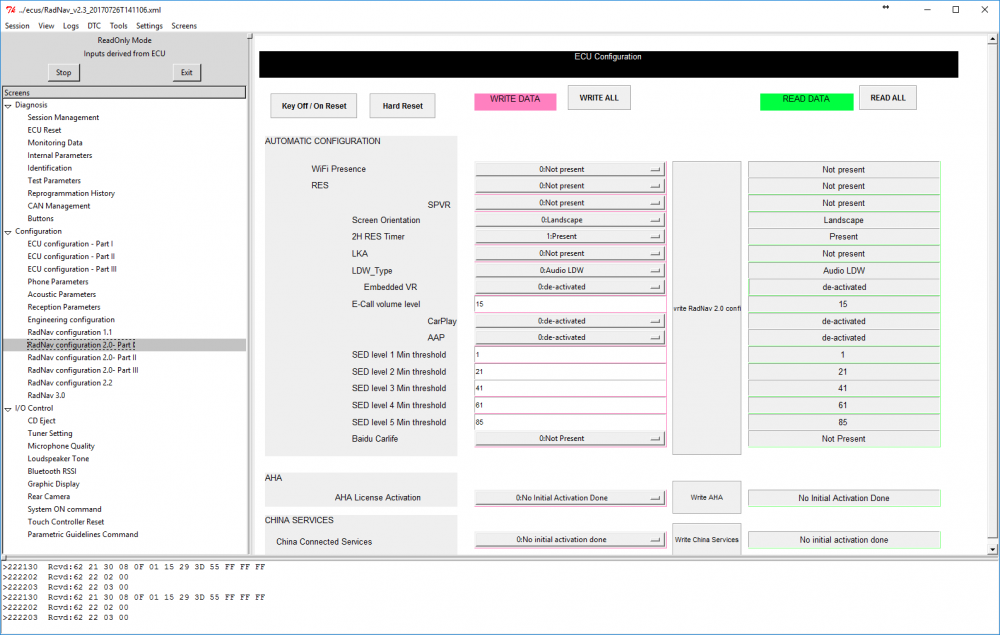Select ECU Reset in the tree
The image size is (1000, 635).
tap(44, 130)
